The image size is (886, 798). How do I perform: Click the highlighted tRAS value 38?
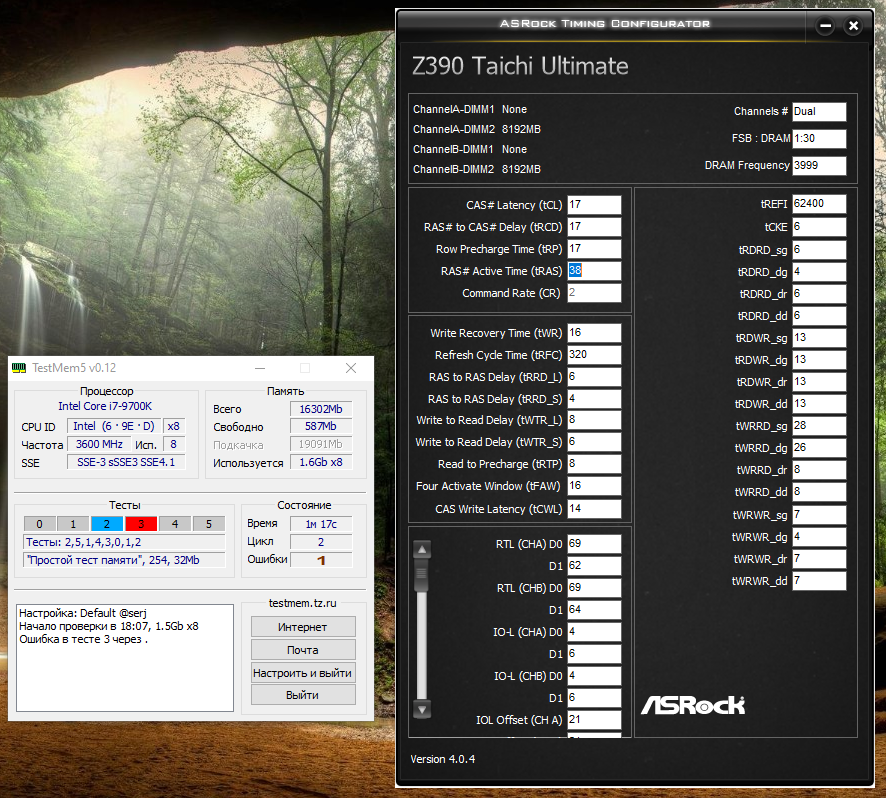pyautogui.click(x=575, y=271)
